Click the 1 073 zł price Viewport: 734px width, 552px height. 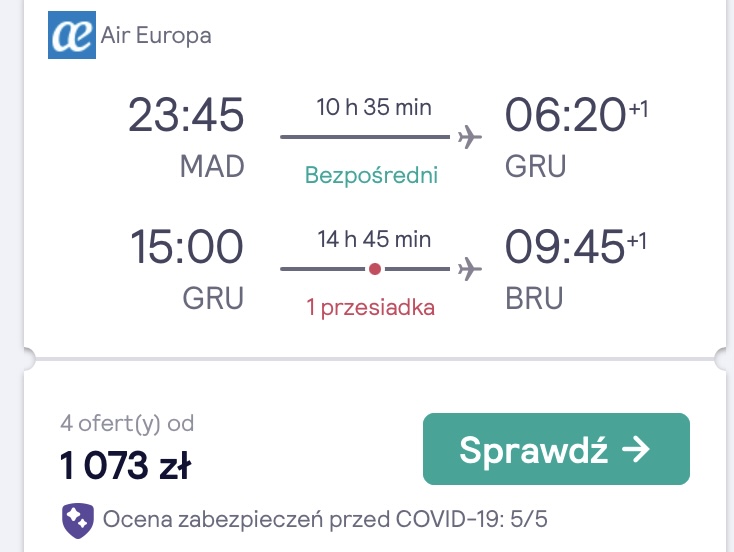(x=125, y=465)
